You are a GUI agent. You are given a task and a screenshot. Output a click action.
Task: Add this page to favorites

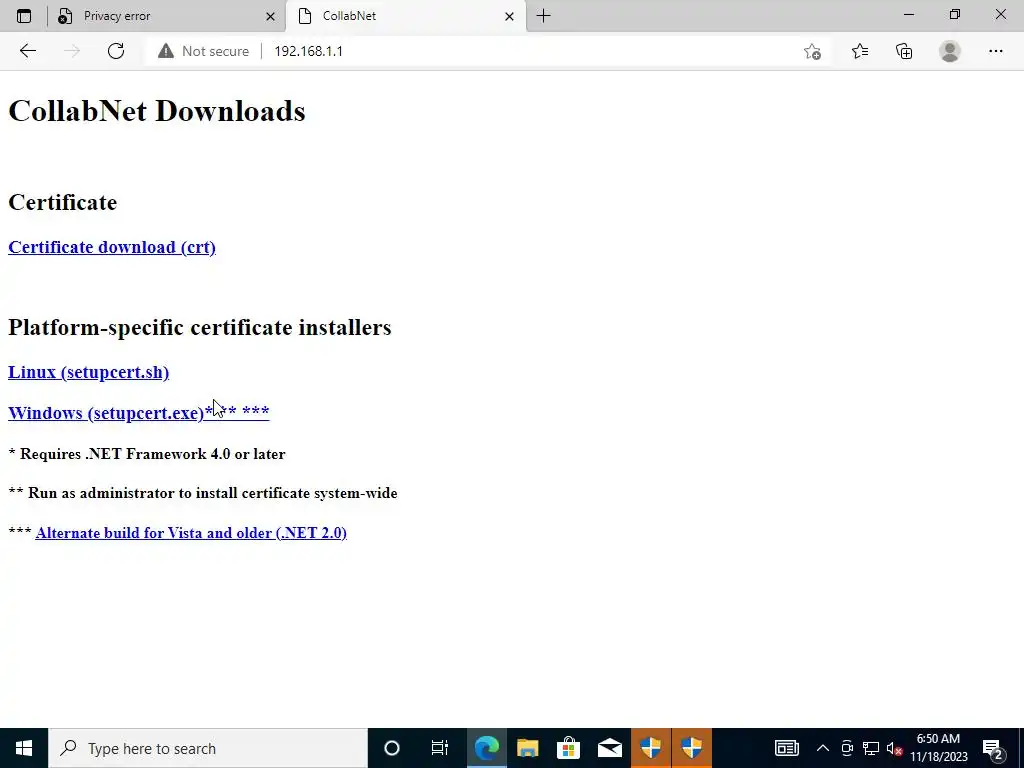pyautogui.click(x=812, y=51)
